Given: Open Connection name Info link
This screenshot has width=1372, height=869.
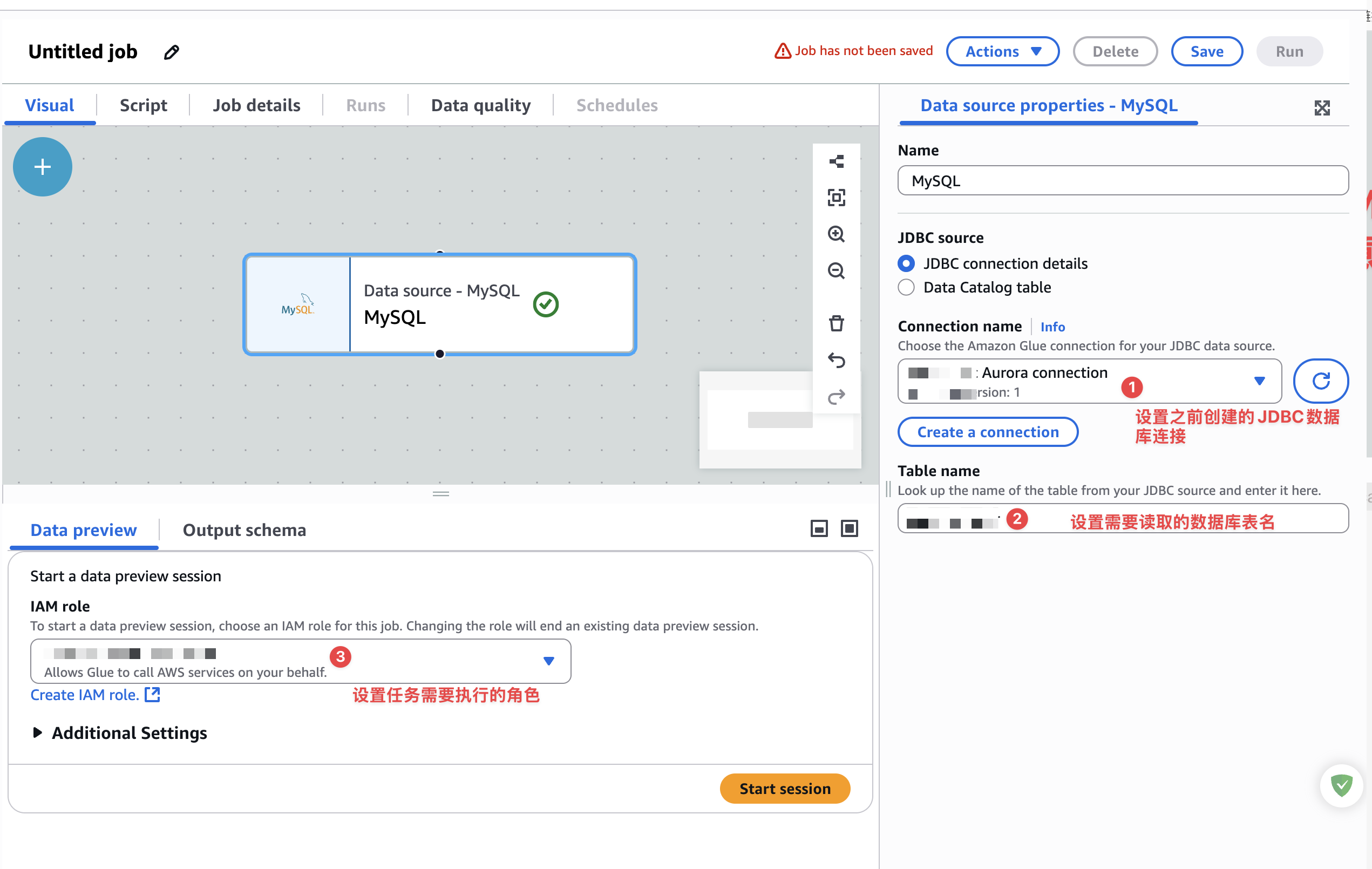Looking at the screenshot, I should 1052,327.
